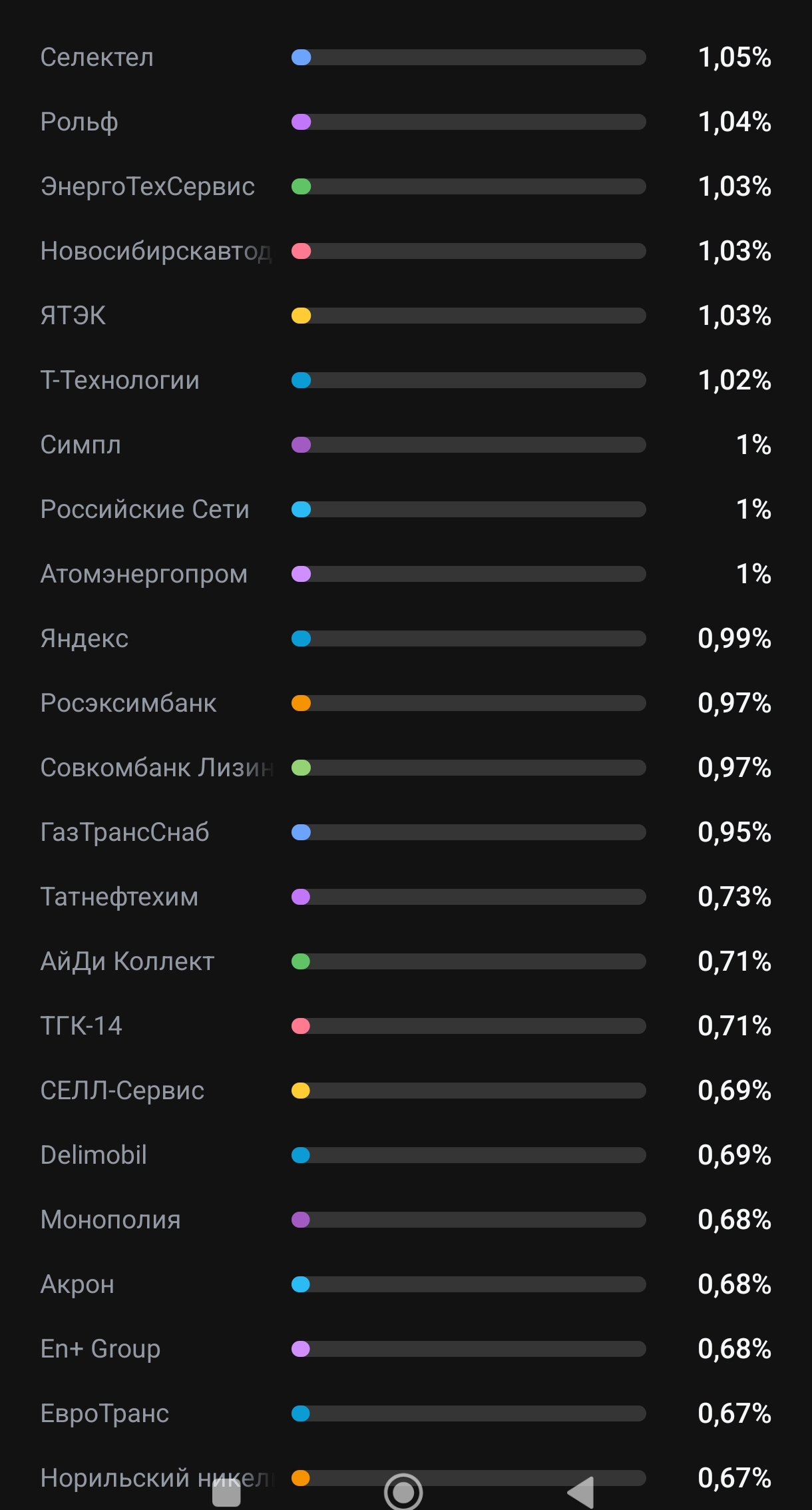Select the blue dot beside Селектел

[x=302, y=57]
